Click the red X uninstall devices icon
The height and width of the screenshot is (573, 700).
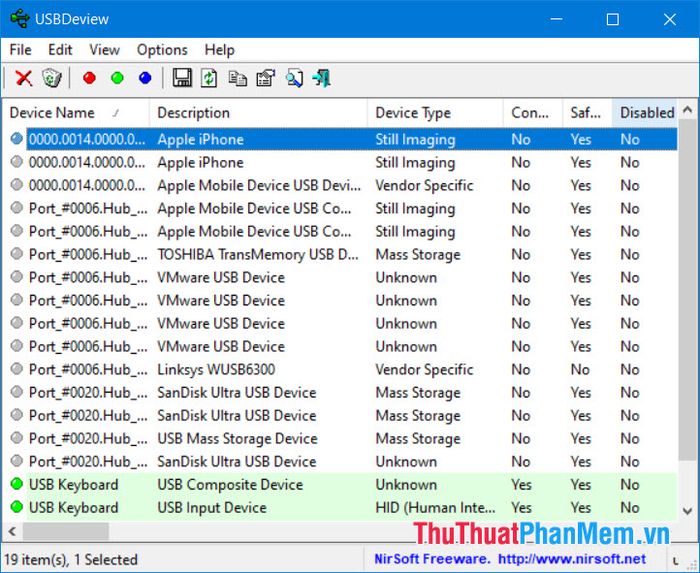24,79
